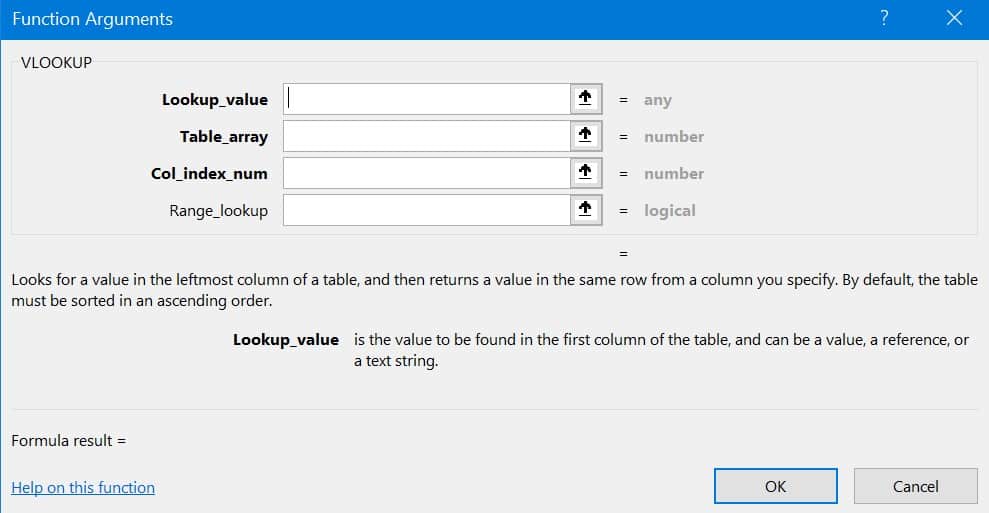This screenshot has height=513, width=989.
Task: Focus the Table_array text field
Action: coord(427,136)
